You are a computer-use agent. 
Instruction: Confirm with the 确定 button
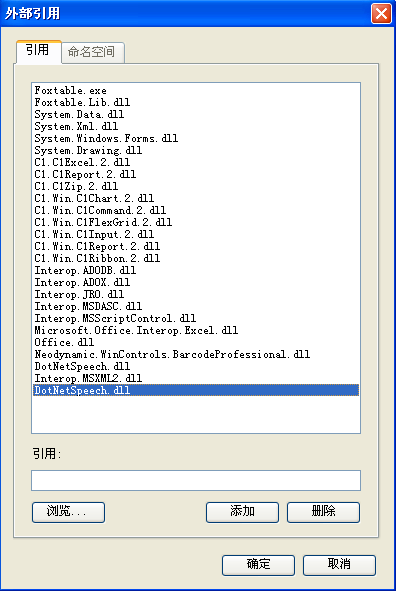pyautogui.click(x=258, y=565)
